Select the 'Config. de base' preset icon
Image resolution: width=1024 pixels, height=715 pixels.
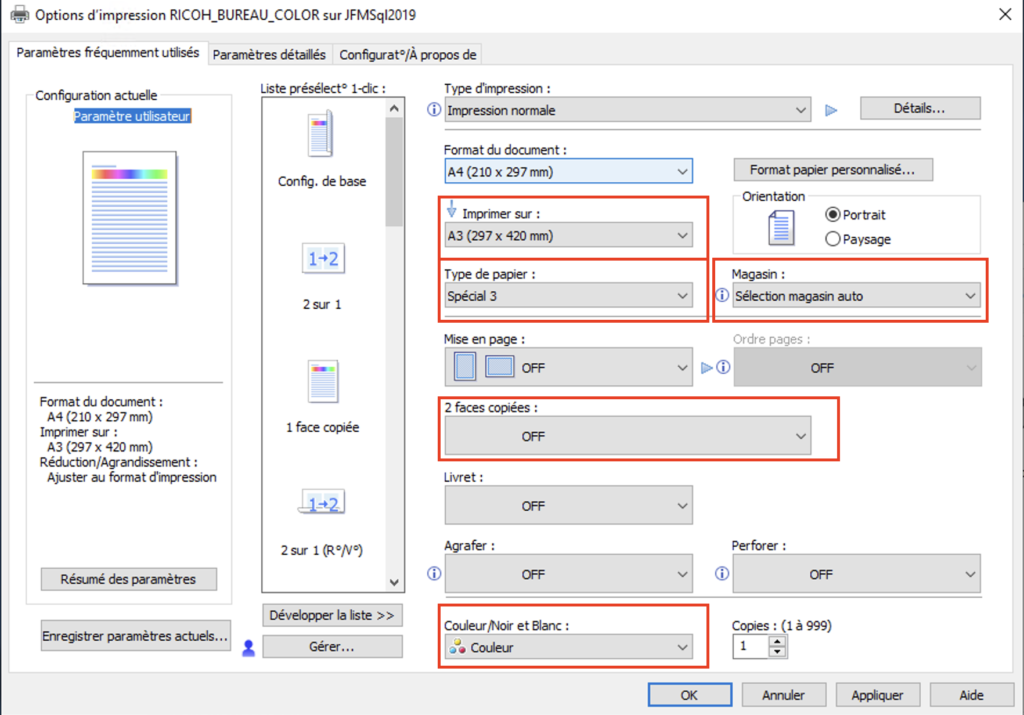coord(322,133)
